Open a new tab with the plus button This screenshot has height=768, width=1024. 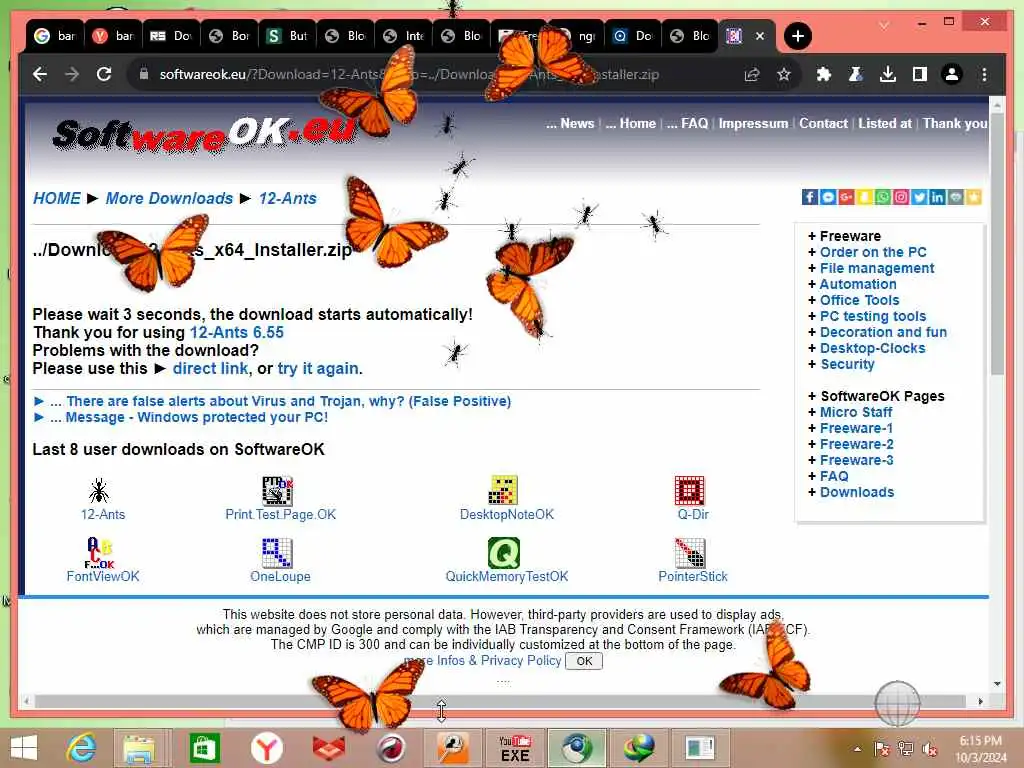click(x=797, y=36)
